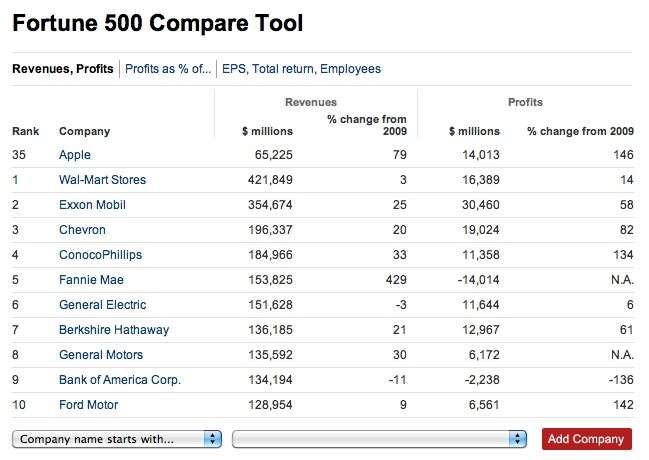Open the 'Company name starts with...' dropdown

click(117, 439)
